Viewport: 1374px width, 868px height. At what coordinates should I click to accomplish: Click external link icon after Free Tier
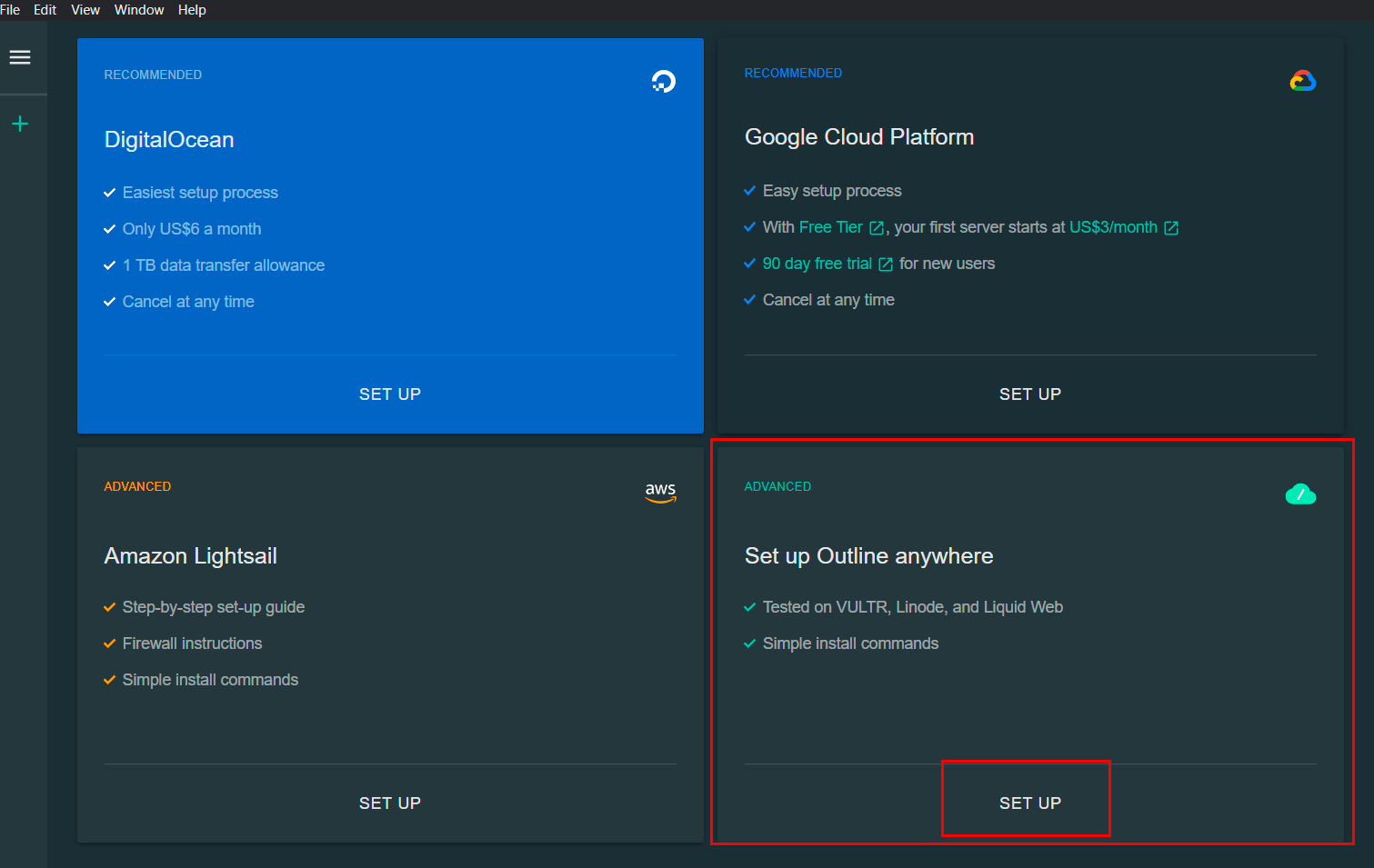877,228
